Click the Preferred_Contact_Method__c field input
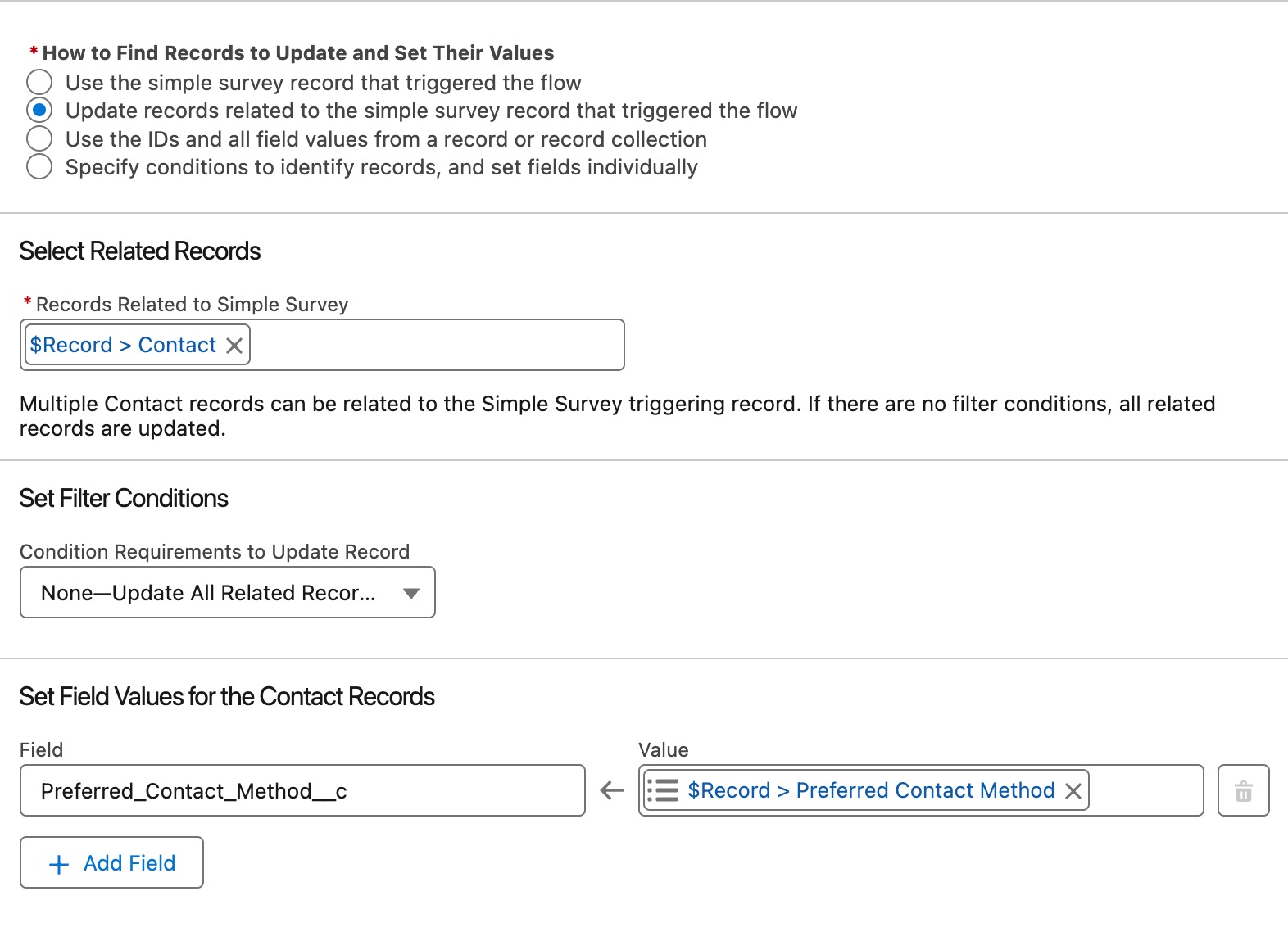Screen dimensions: 1288x932 (302, 790)
